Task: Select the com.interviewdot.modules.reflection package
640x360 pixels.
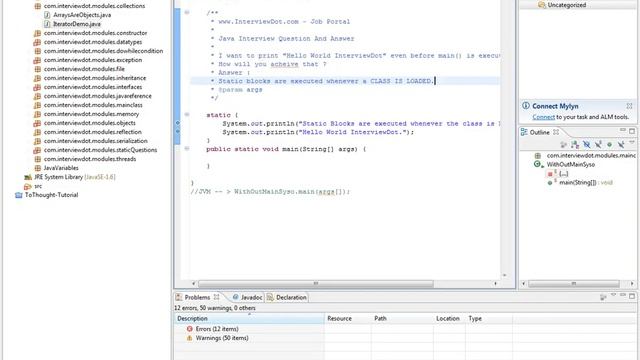Action: (x=93, y=132)
